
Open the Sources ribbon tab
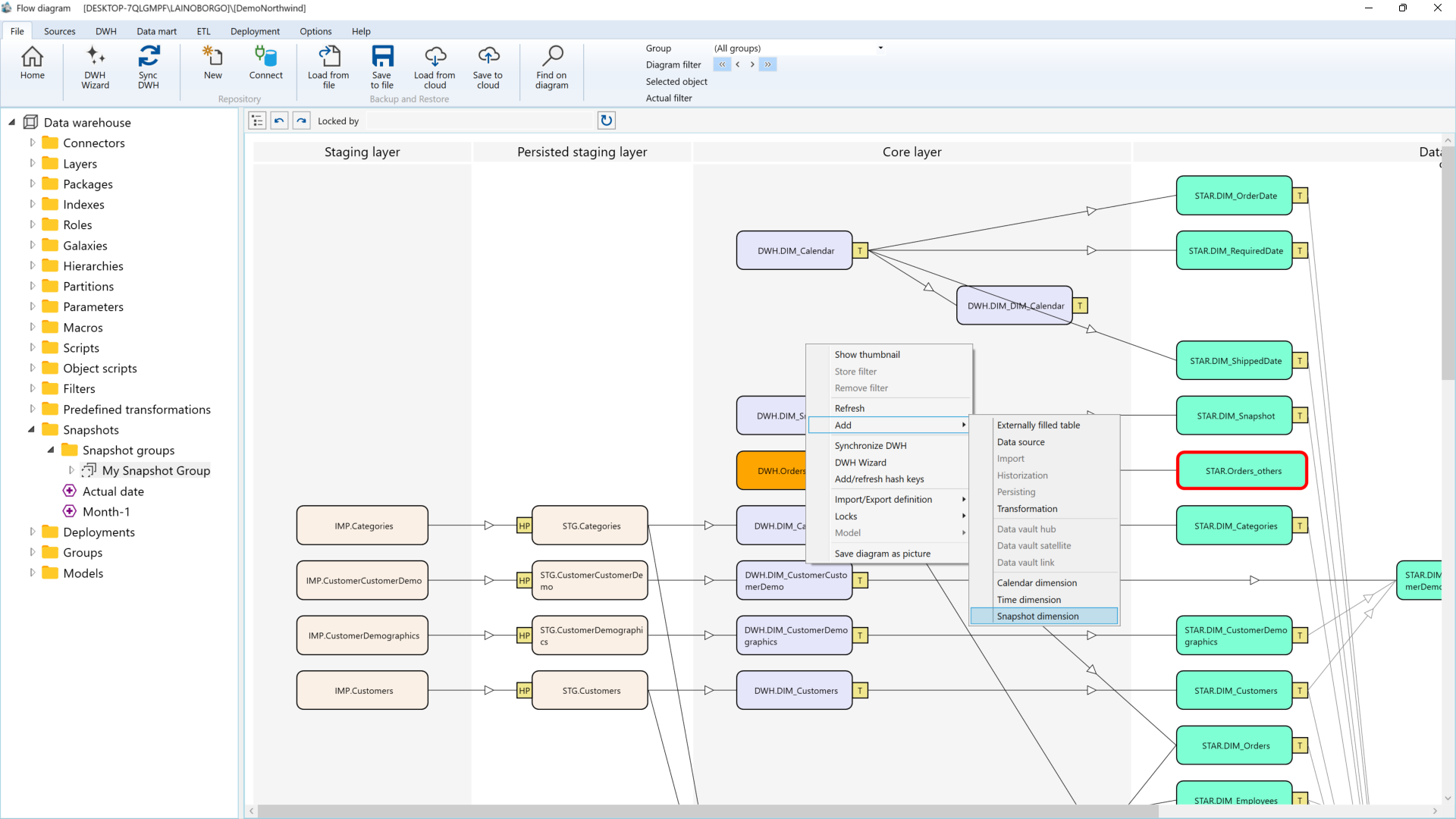(60, 31)
